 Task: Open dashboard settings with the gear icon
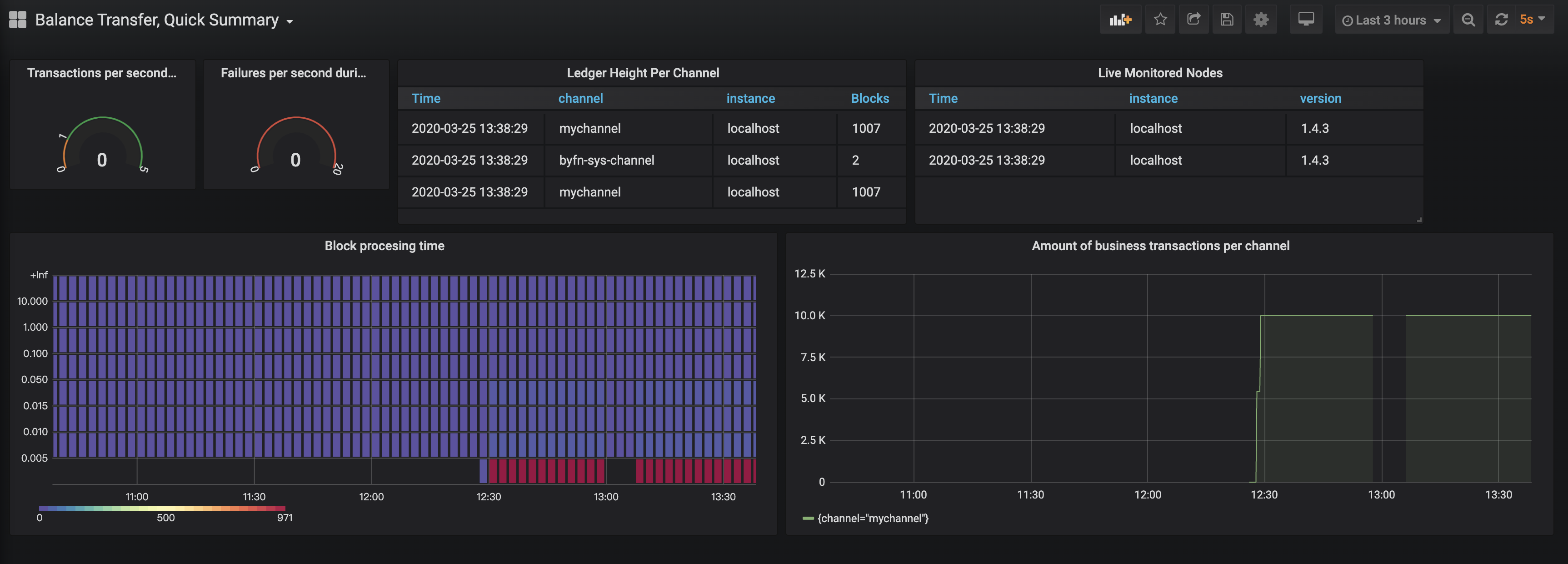click(1261, 20)
